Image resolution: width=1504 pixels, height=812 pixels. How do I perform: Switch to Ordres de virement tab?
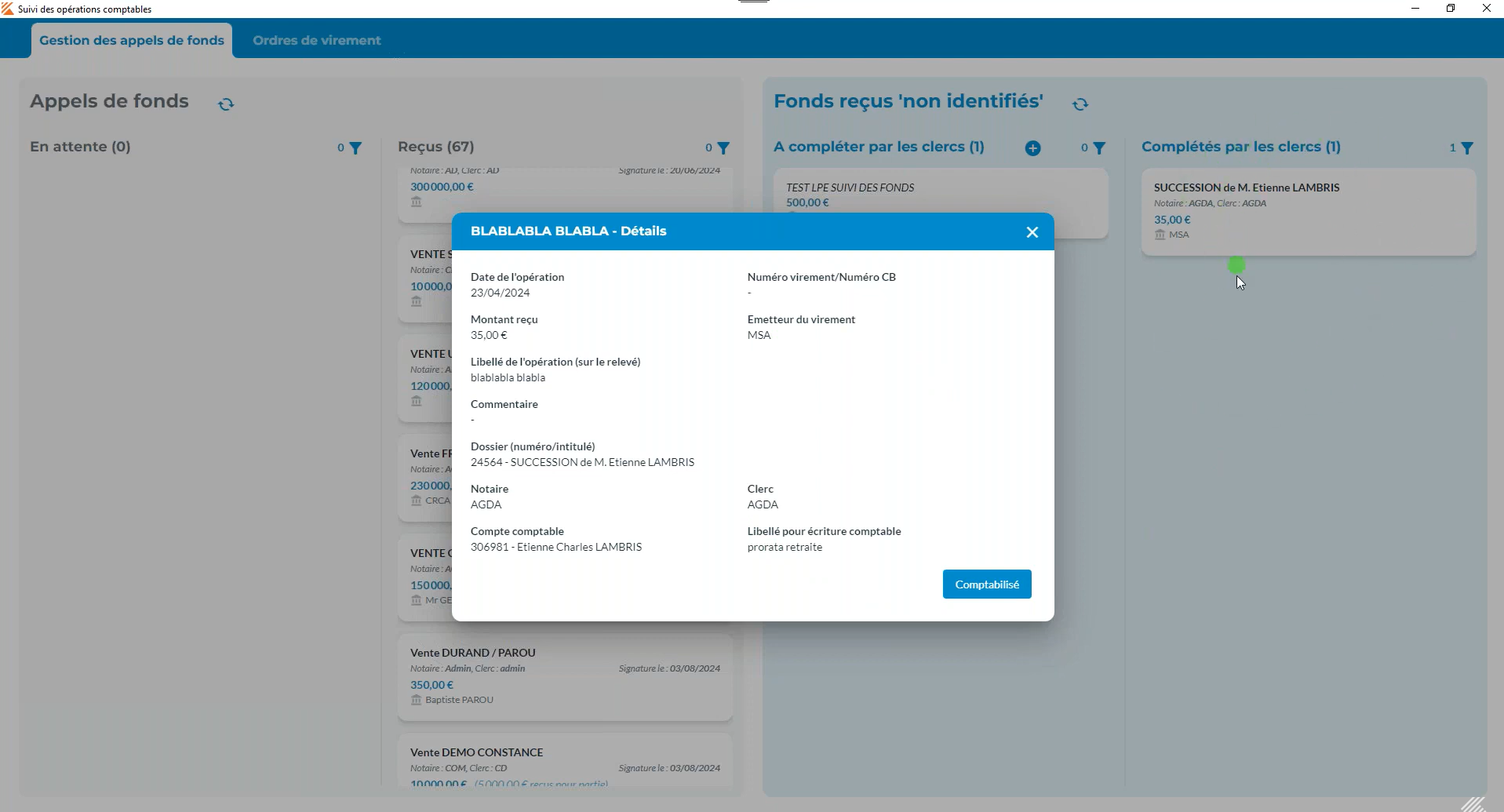coord(317,41)
